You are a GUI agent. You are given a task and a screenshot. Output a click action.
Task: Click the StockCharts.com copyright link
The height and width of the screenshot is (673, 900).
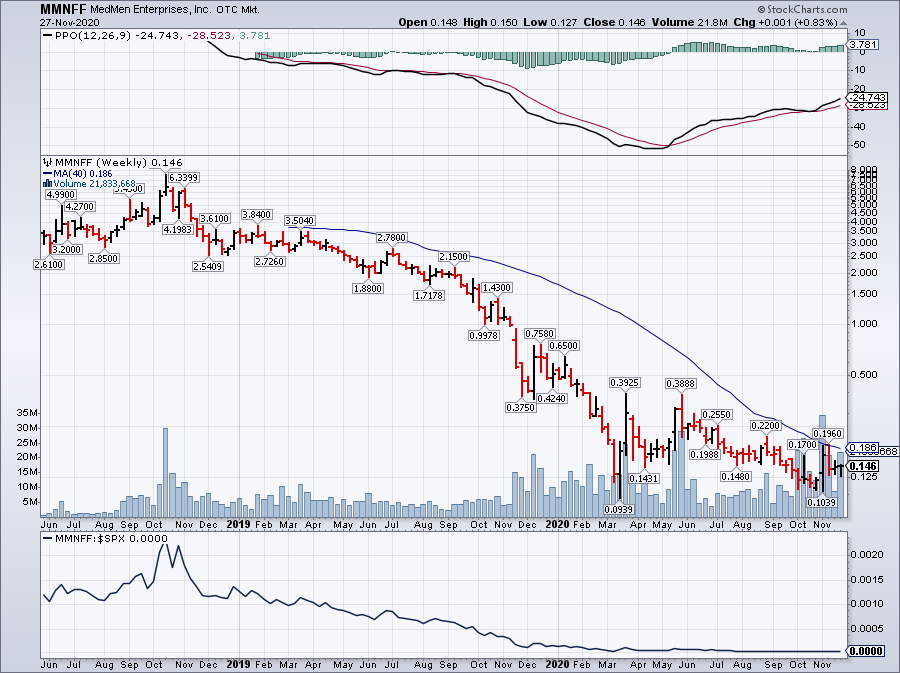pyautogui.click(x=802, y=9)
